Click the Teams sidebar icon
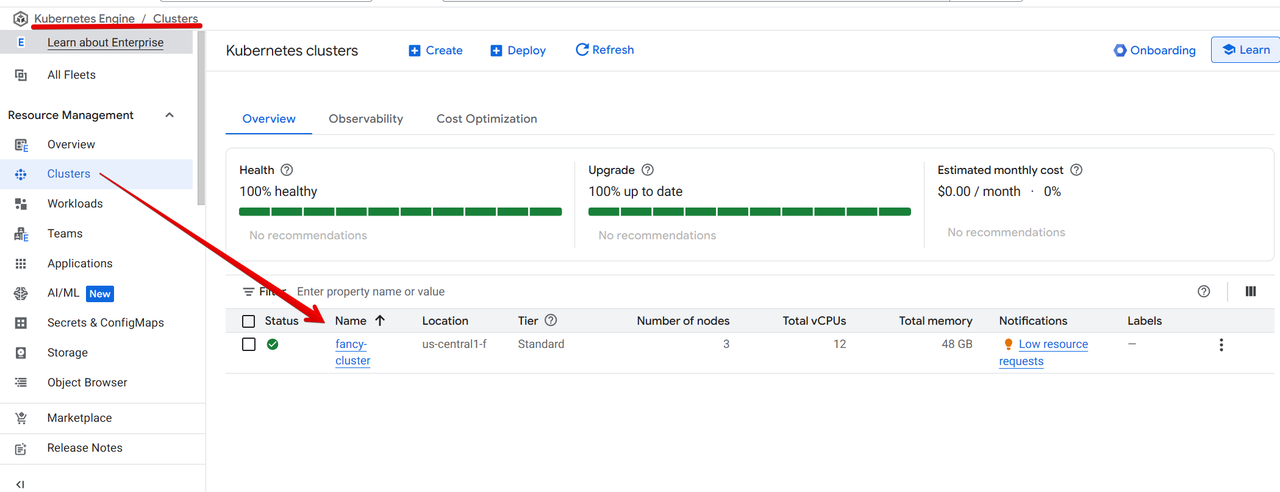The image size is (1280, 492). click(21, 234)
